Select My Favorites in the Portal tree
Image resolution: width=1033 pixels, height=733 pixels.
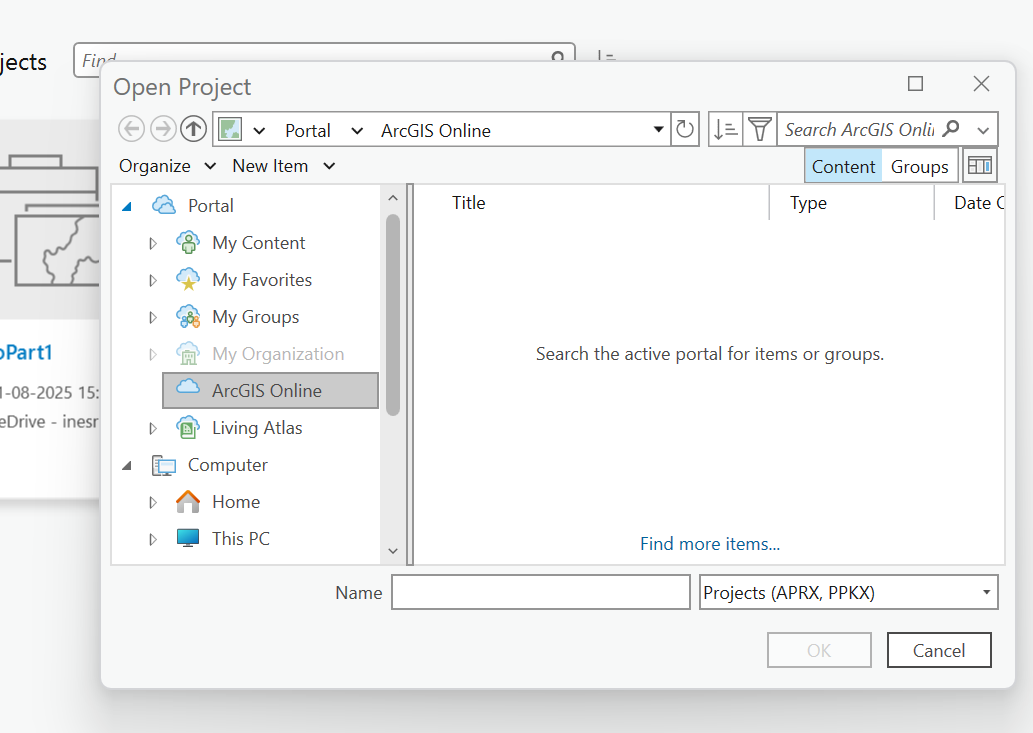[x=262, y=279]
